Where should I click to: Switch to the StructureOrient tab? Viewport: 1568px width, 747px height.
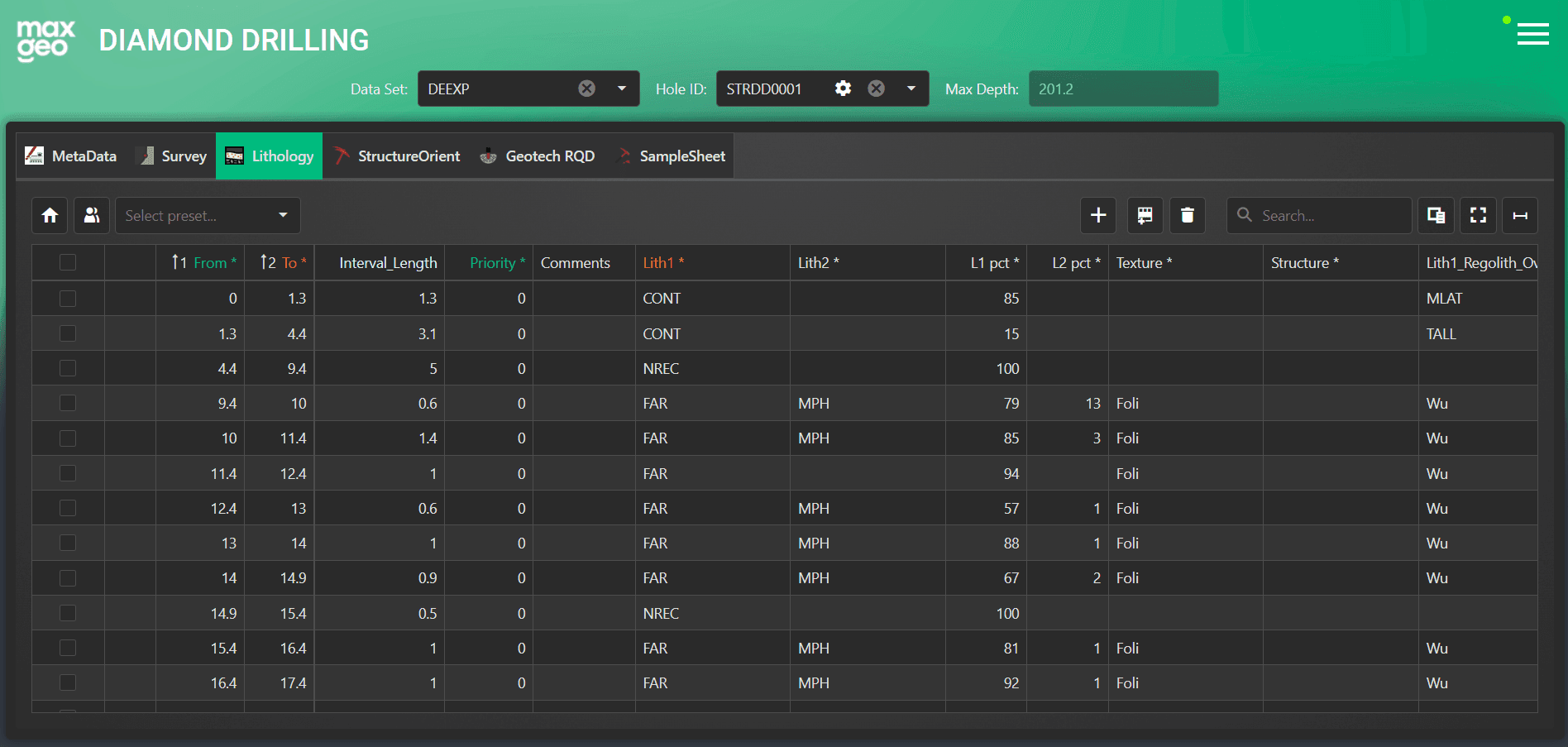(x=397, y=156)
